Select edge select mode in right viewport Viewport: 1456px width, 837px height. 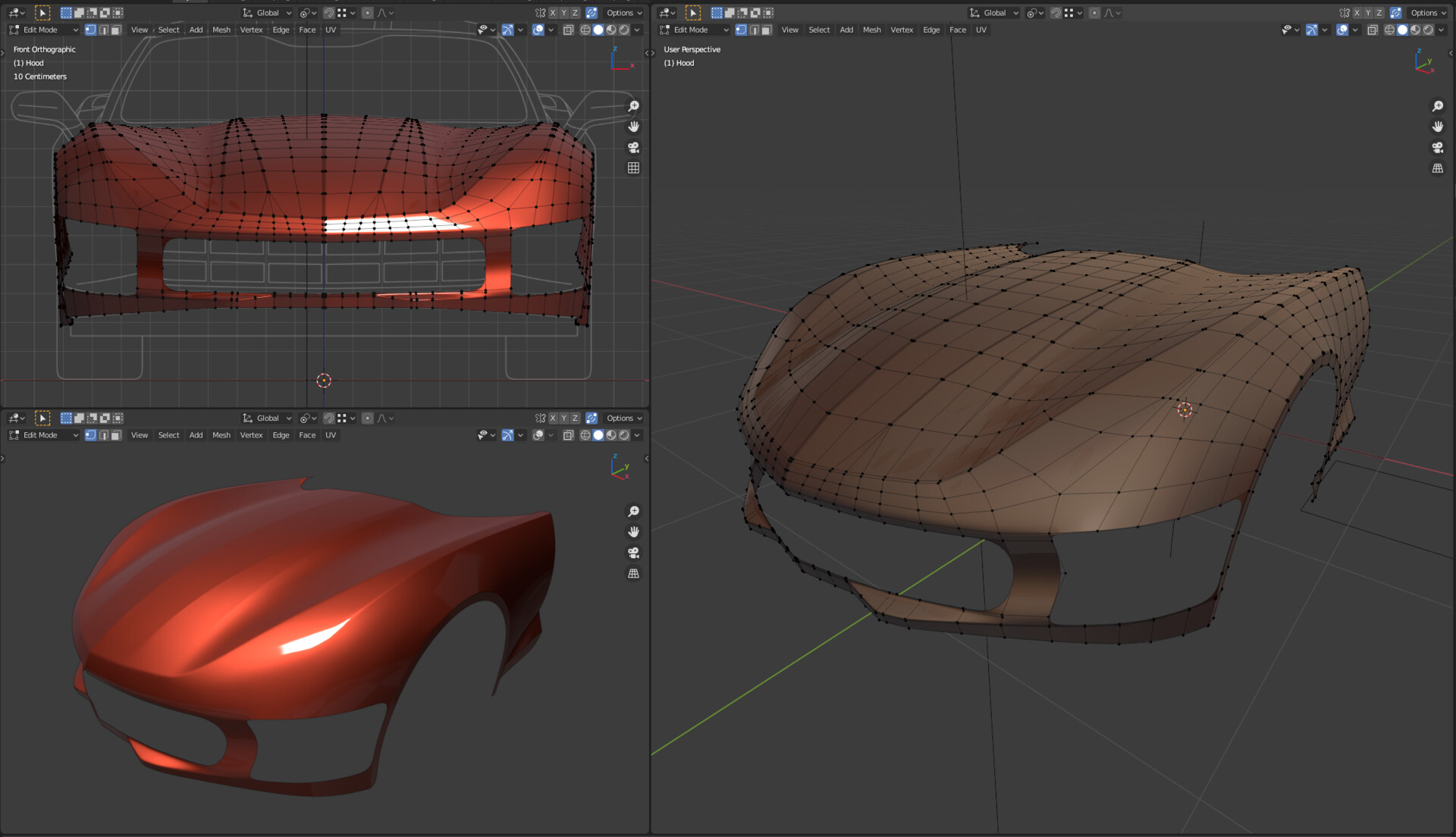pos(754,30)
